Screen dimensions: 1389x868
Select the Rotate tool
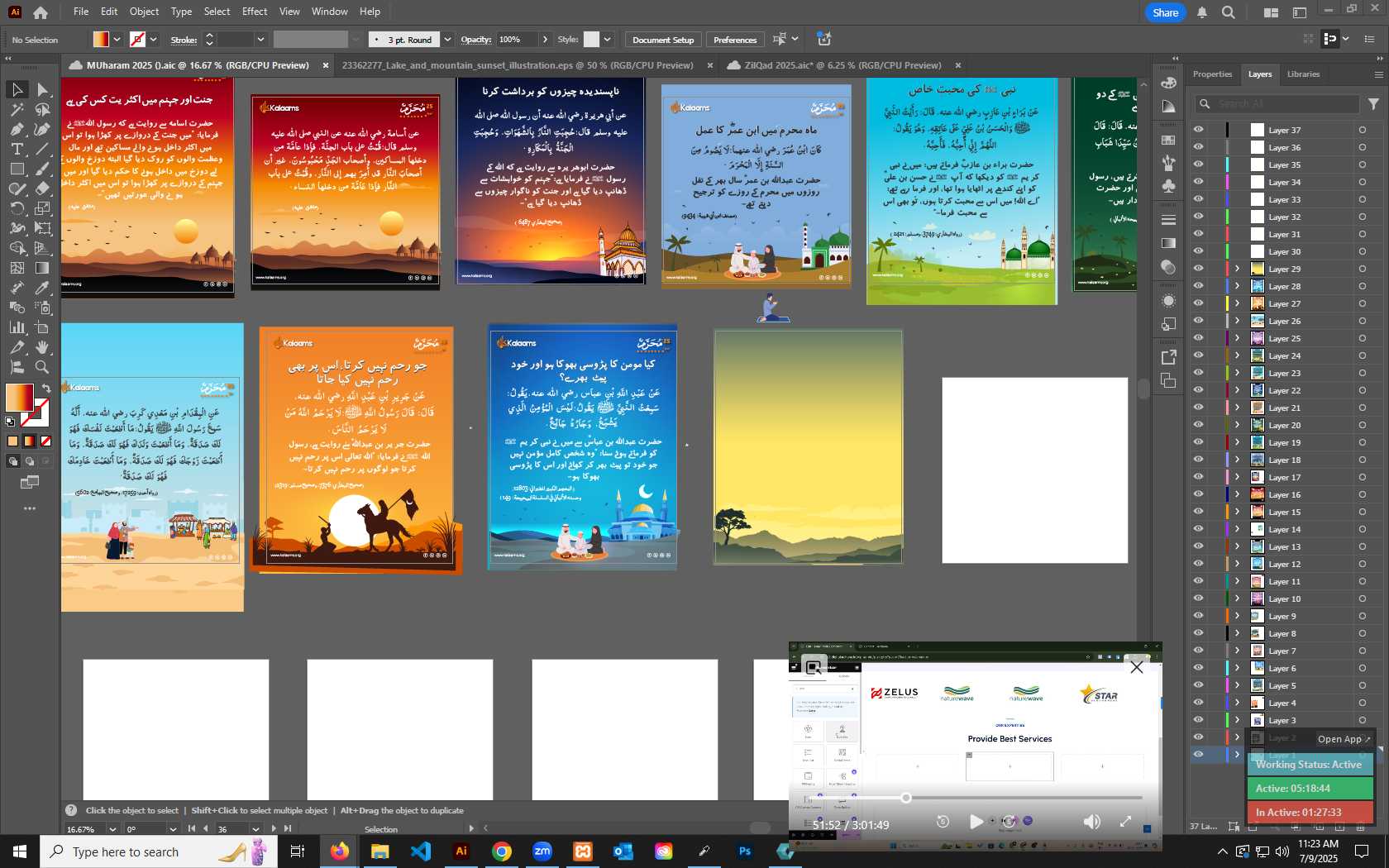coord(17,208)
